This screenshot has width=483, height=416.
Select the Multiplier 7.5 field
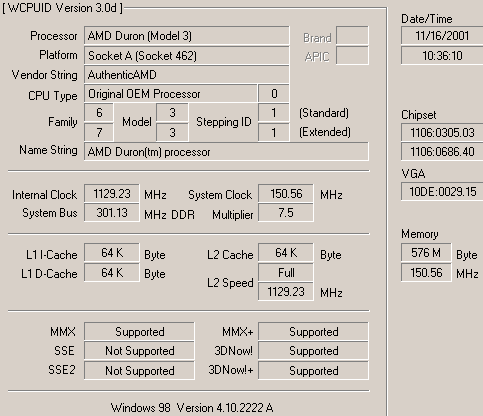click(286, 212)
